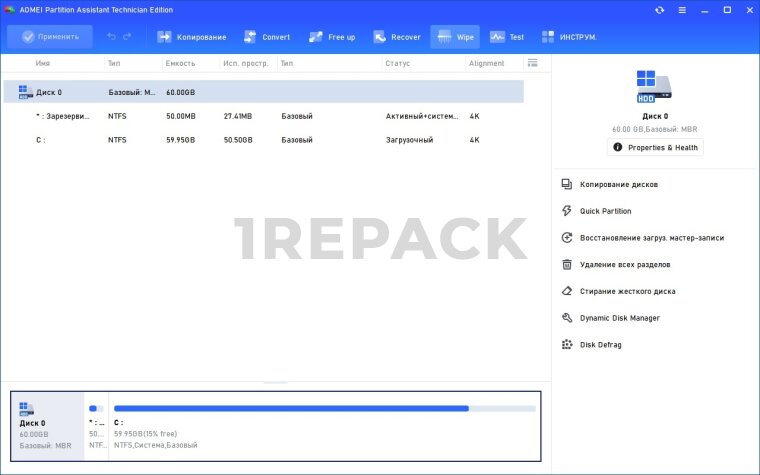Click the Properties & Health button

(655, 147)
